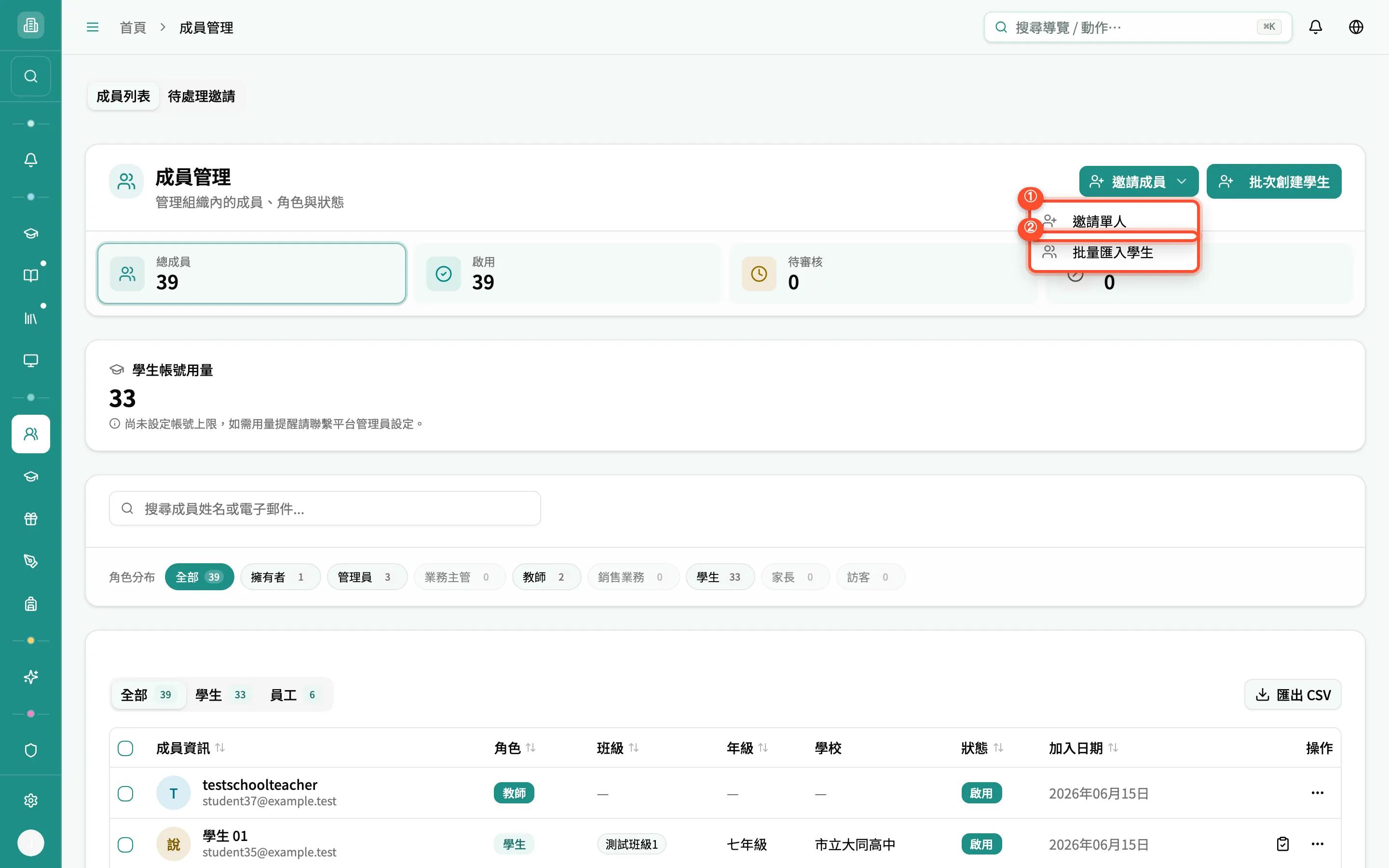Select the 學生 33 table tab
This screenshot has height=868, width=1389.
[221, 694]
